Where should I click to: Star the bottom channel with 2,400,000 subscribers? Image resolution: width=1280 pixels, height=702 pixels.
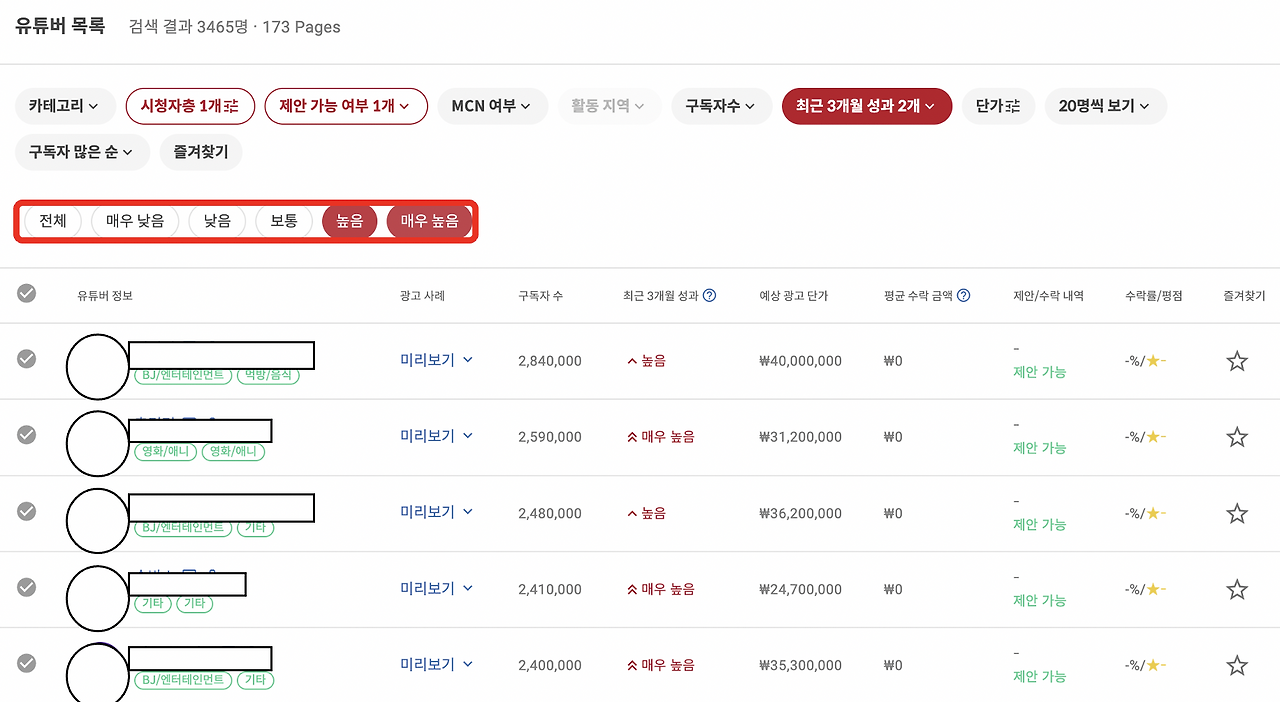pyautogui.click(x=1237, y=664)
